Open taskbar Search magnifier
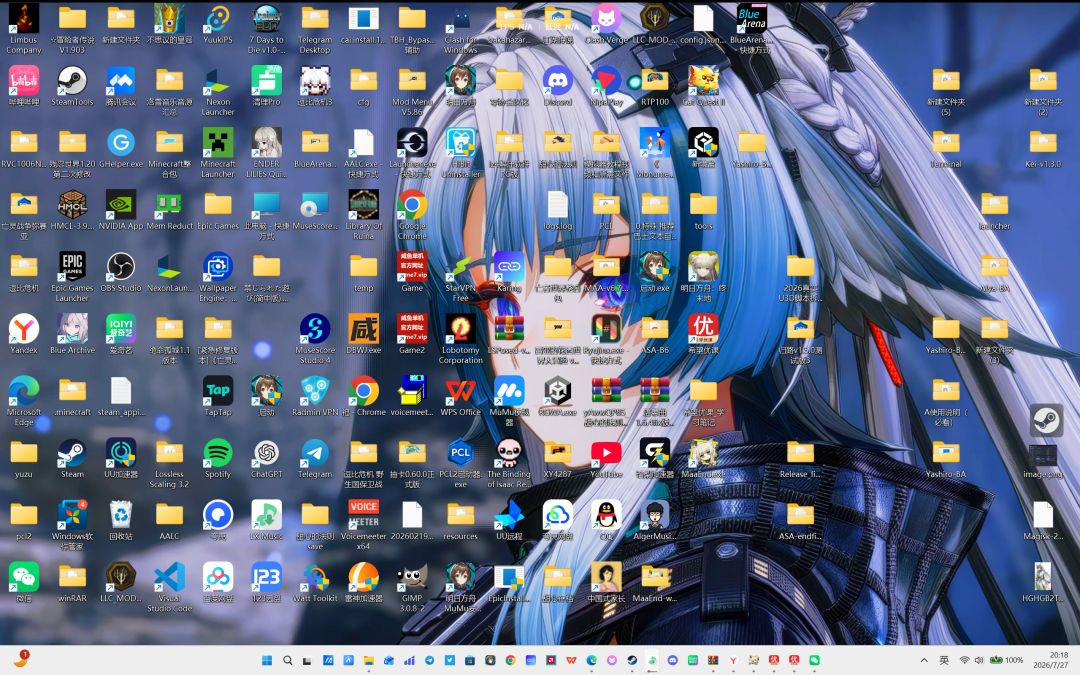The image size is (1080, 675). click(x=287, y=660)
